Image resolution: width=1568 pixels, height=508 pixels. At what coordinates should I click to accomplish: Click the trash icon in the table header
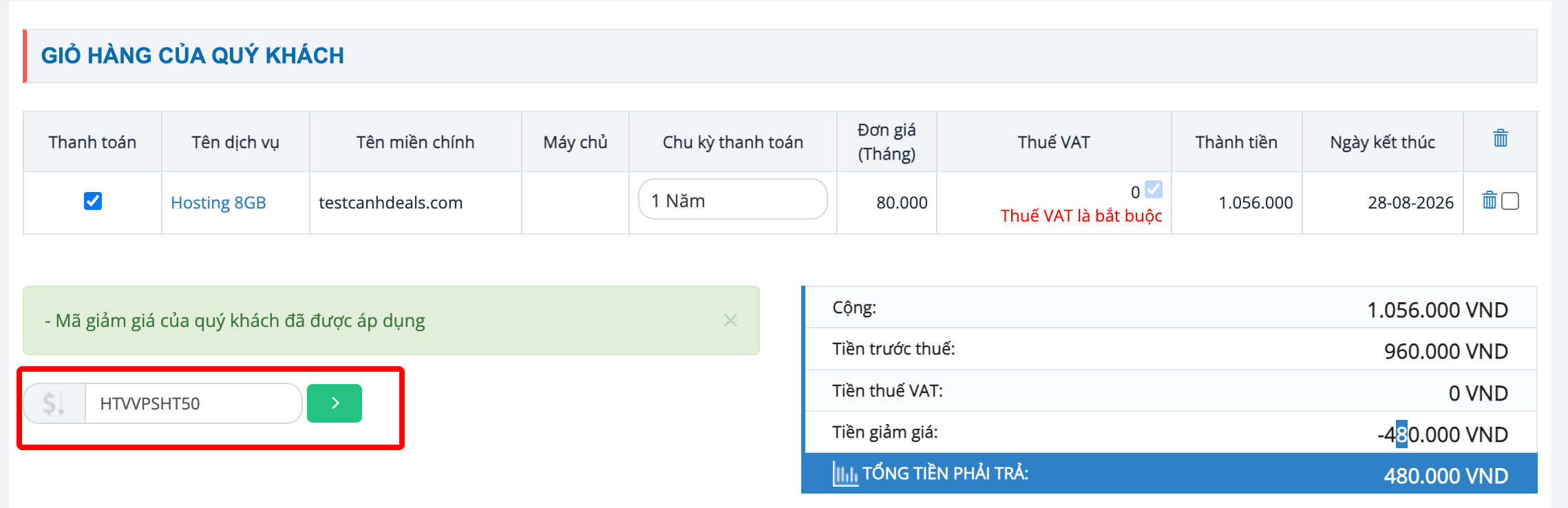(1501, 138)
